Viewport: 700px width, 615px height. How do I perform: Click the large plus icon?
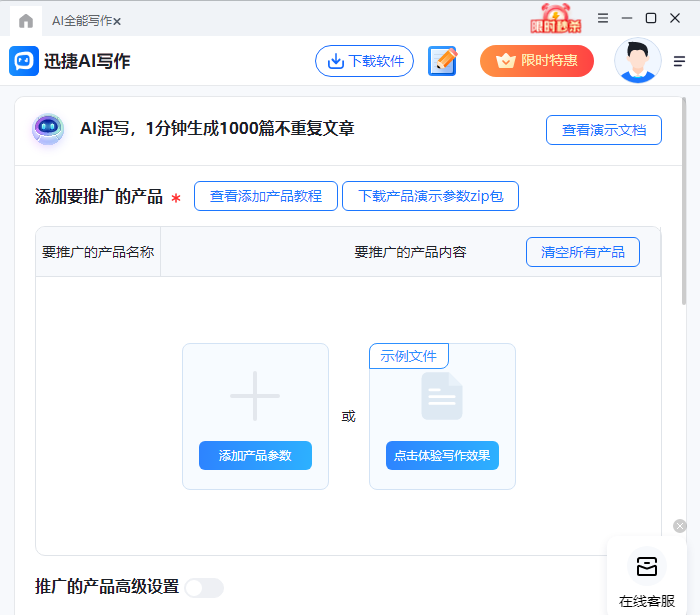click(255, 395)
